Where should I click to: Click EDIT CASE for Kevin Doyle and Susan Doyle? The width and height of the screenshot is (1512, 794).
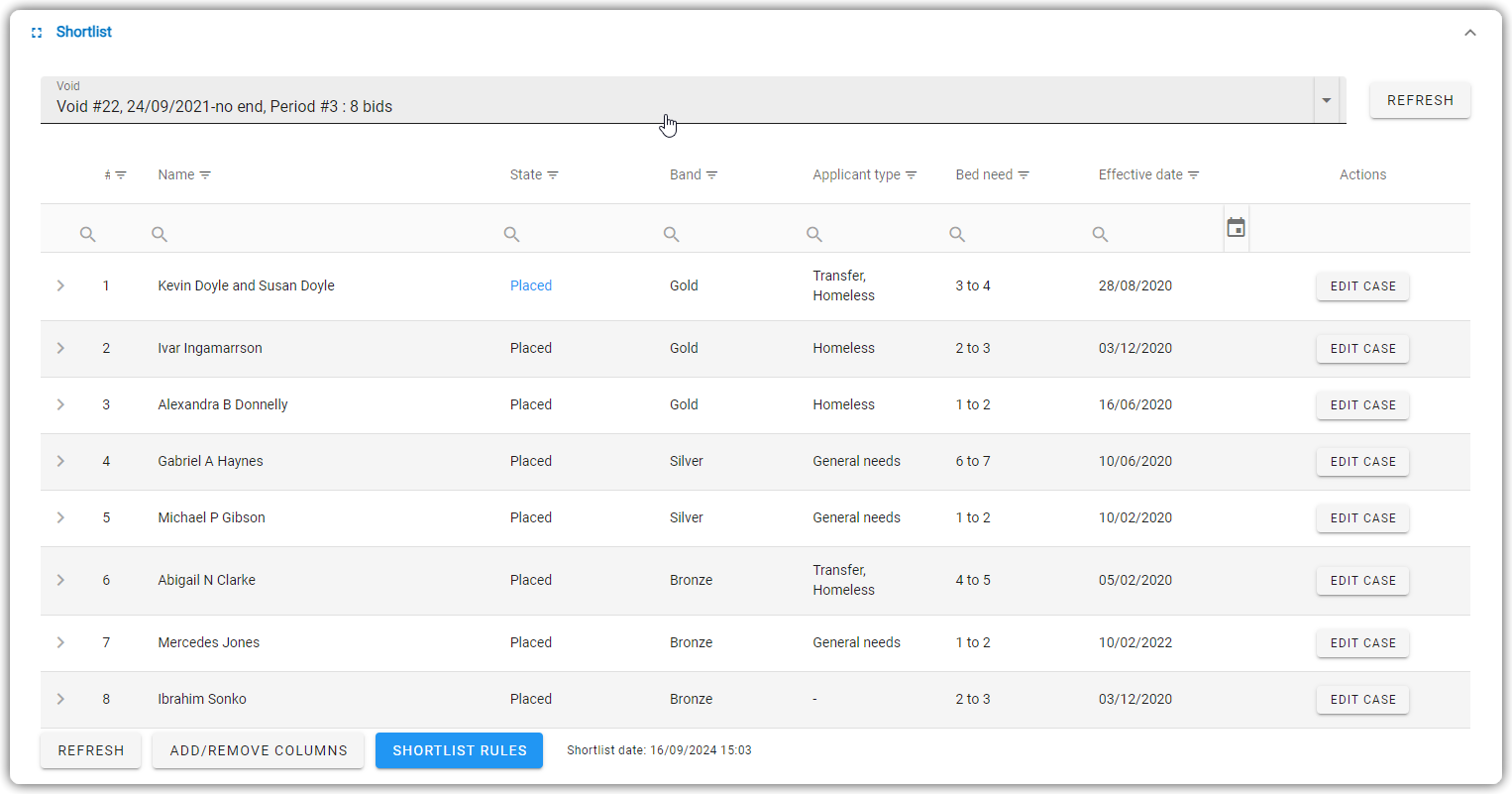[1362, 286]
